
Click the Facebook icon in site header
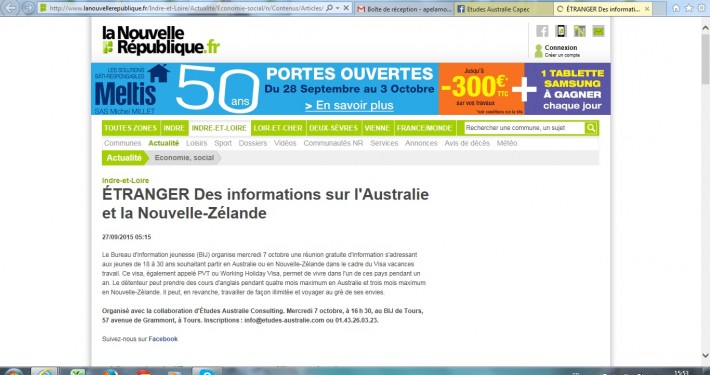pyautogui.click(x=542, y=31)
